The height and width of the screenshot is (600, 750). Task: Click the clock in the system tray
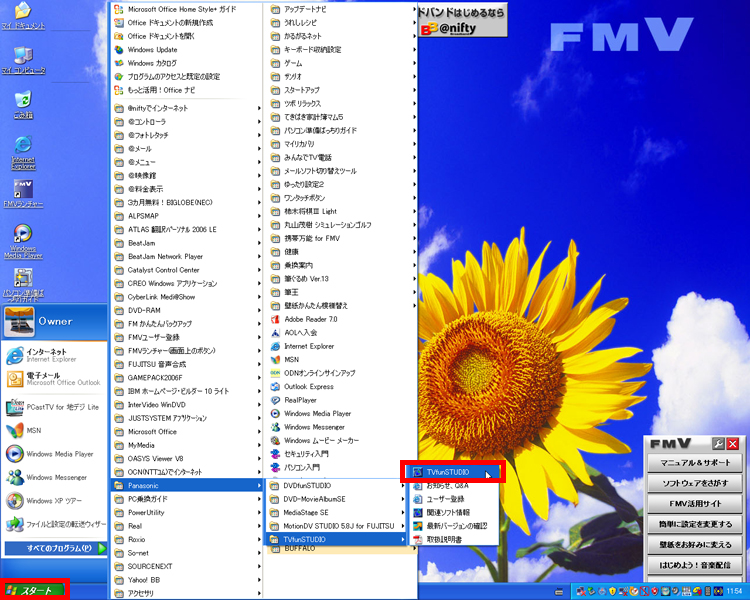tap(734, 591)
